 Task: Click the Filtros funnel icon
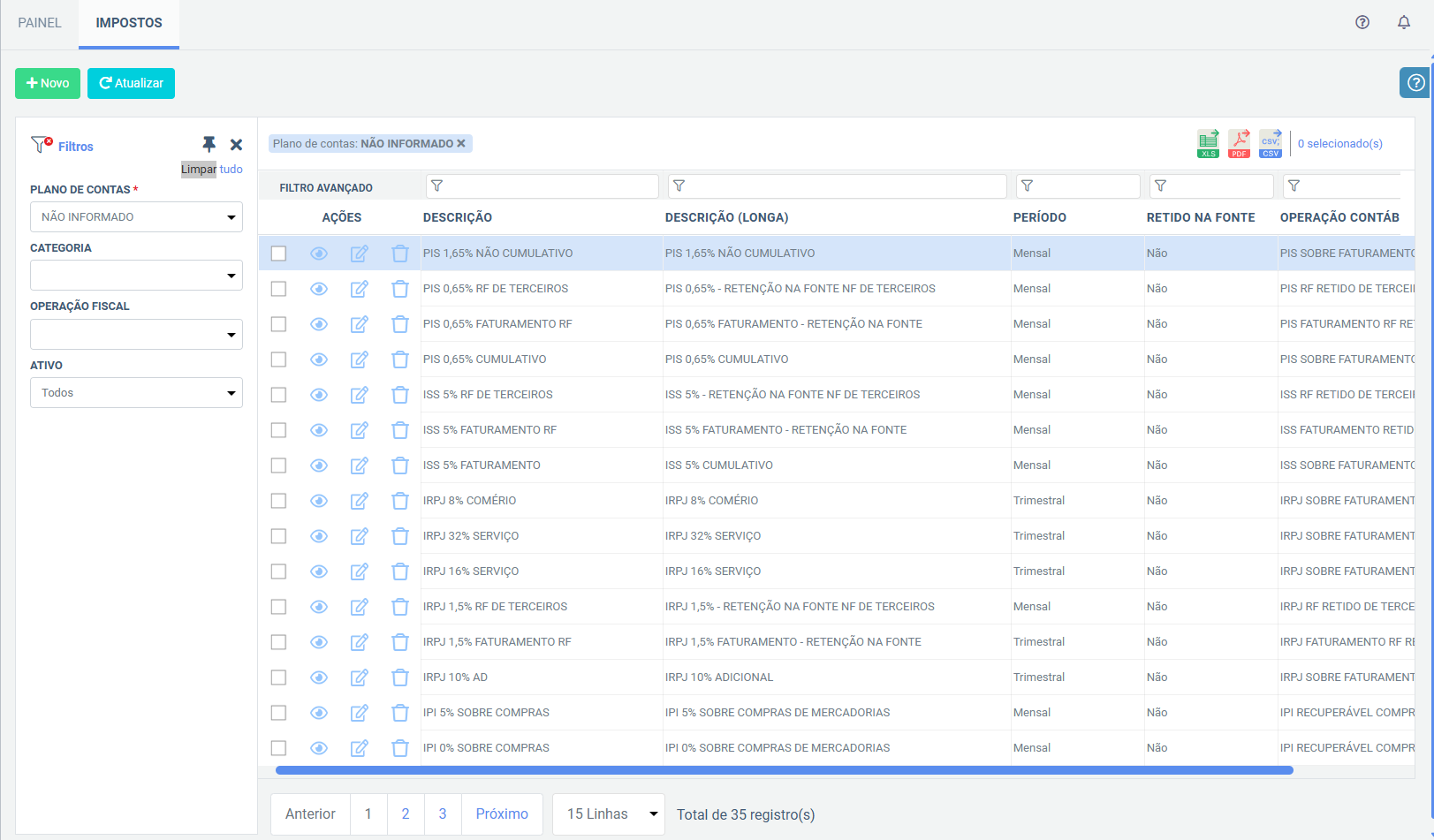click(42, 145)
